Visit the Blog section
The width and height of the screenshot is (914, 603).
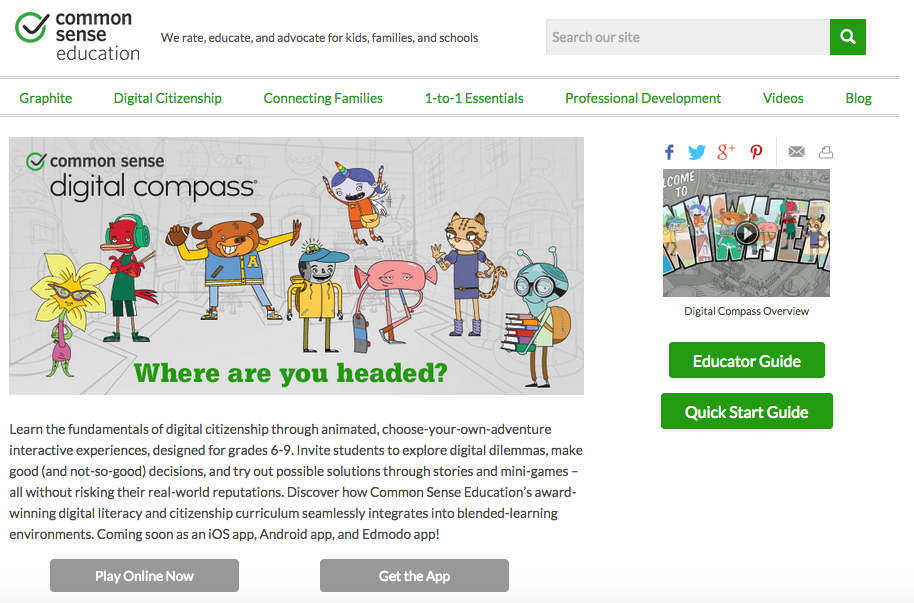tap(858, 98)
